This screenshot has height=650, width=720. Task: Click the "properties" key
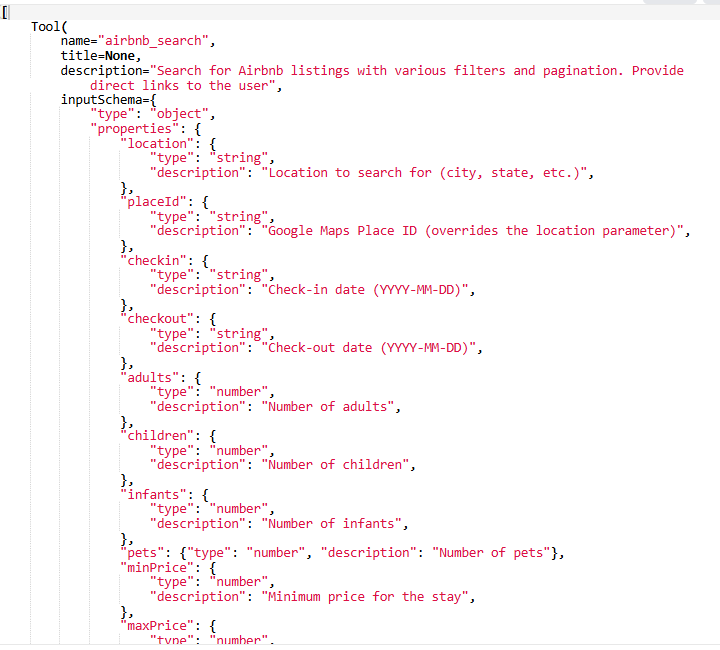point(134,129)
